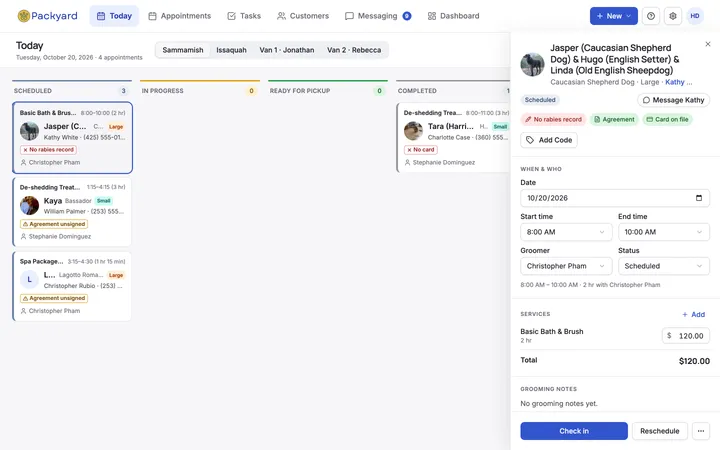The width and height of the screenshot is (720, 450).
Task: Click the Agreement badge in detail panel
Action: (x=614, y=119)
